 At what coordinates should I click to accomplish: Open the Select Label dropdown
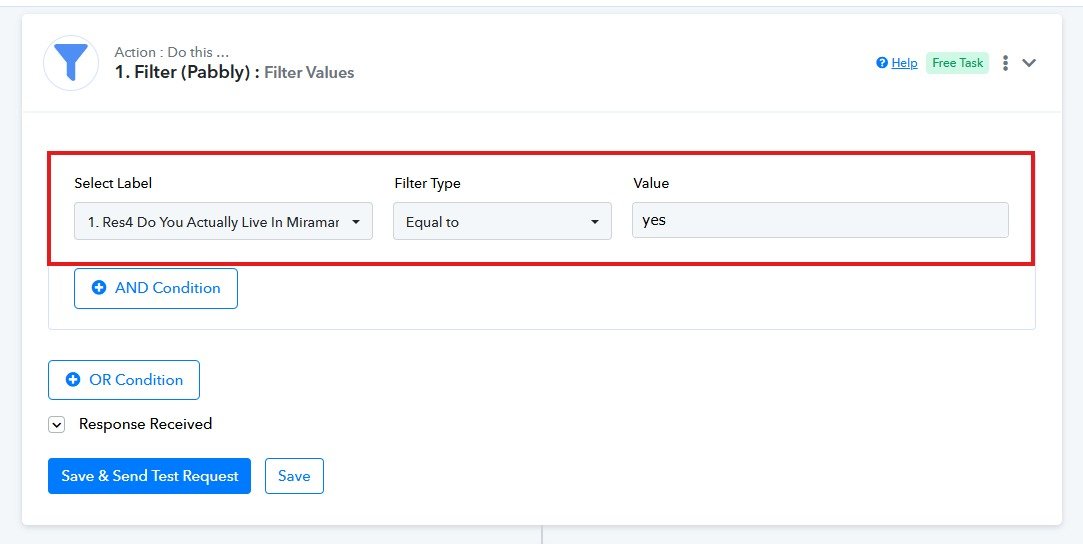223,222
